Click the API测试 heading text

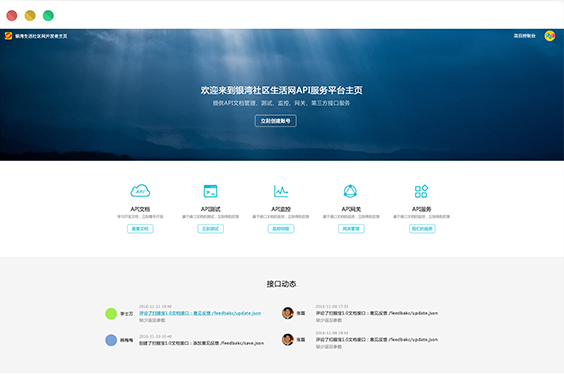(x=210, y=209)
